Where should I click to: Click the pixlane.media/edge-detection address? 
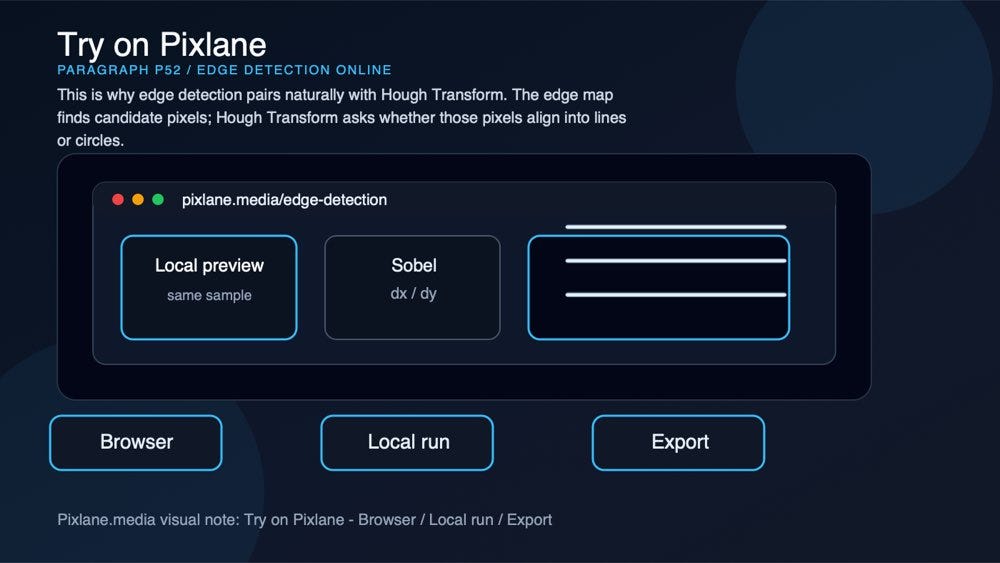tap(284, 200)
